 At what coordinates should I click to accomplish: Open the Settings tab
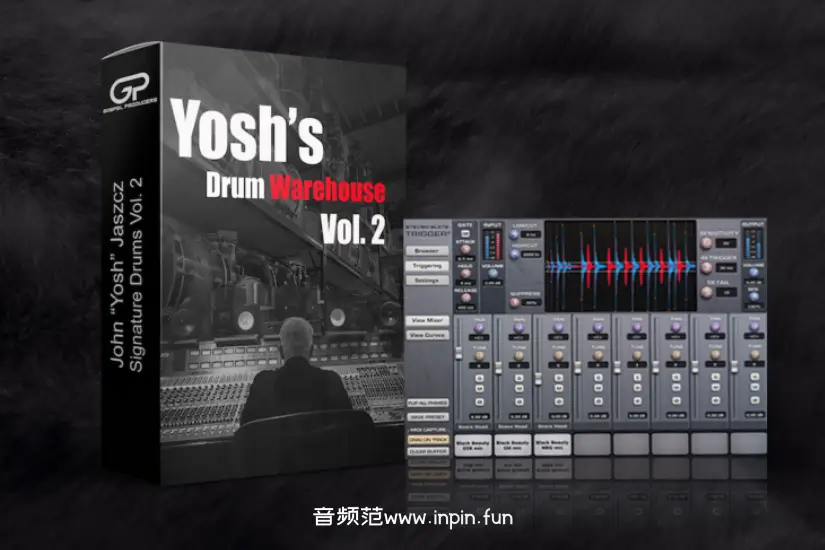[427, 280]
